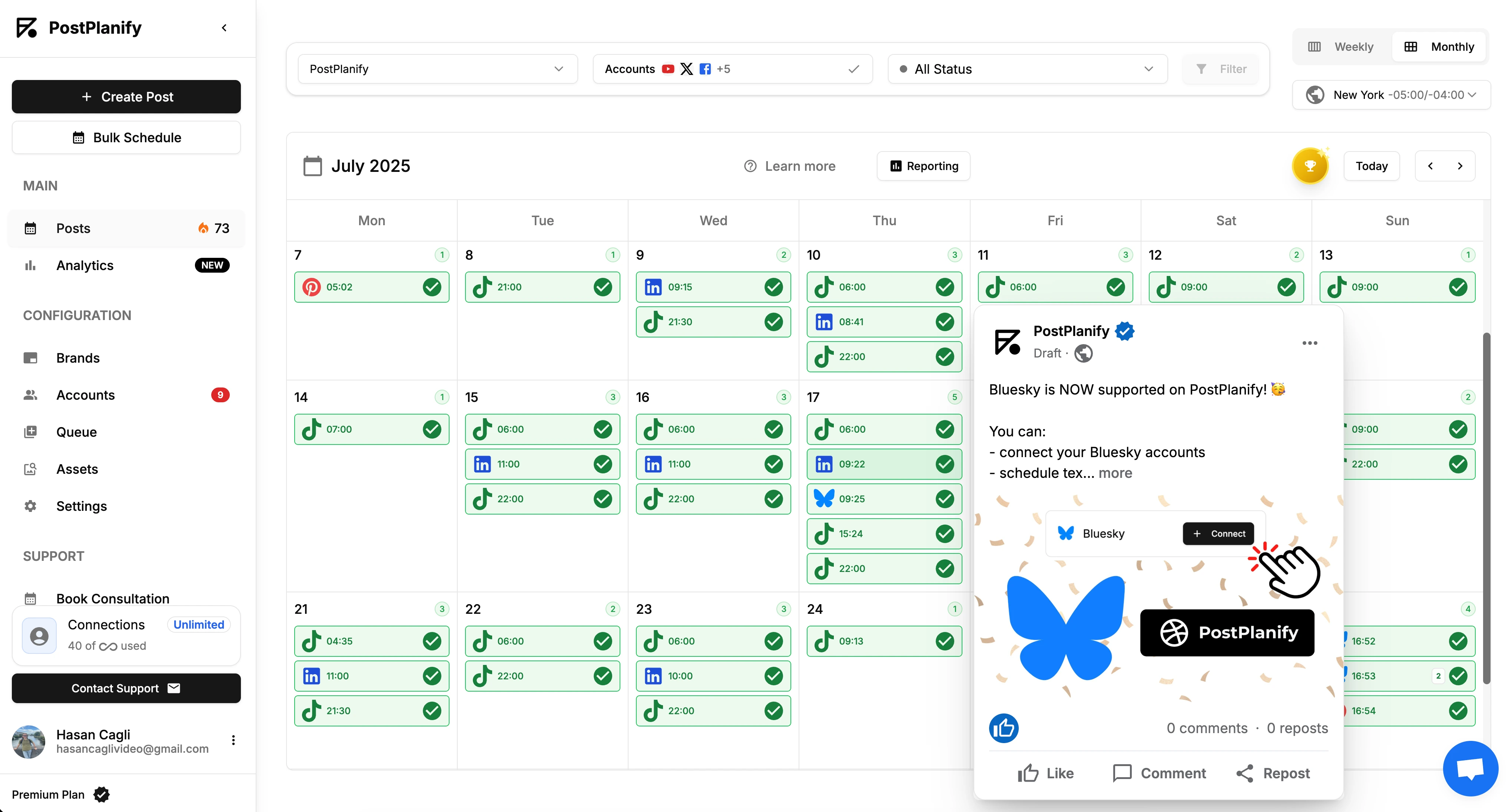Click the Pinterest post at 05:02 on July 7
This screenshot has width=1512, height=812.
(x=372, y=287)
